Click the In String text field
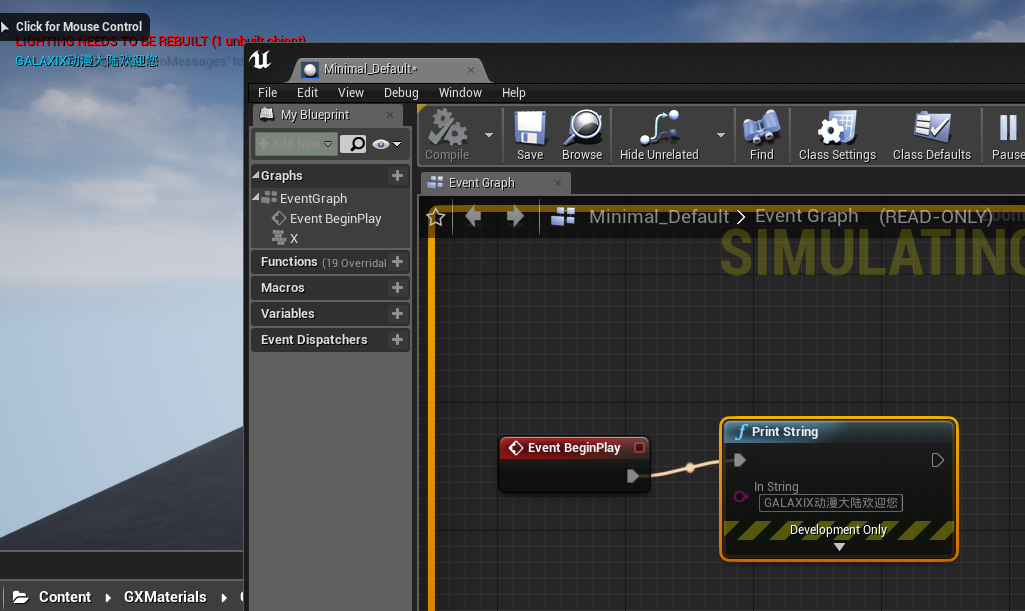This screenshot has height=611, width=1025. [x=830, y=503]
